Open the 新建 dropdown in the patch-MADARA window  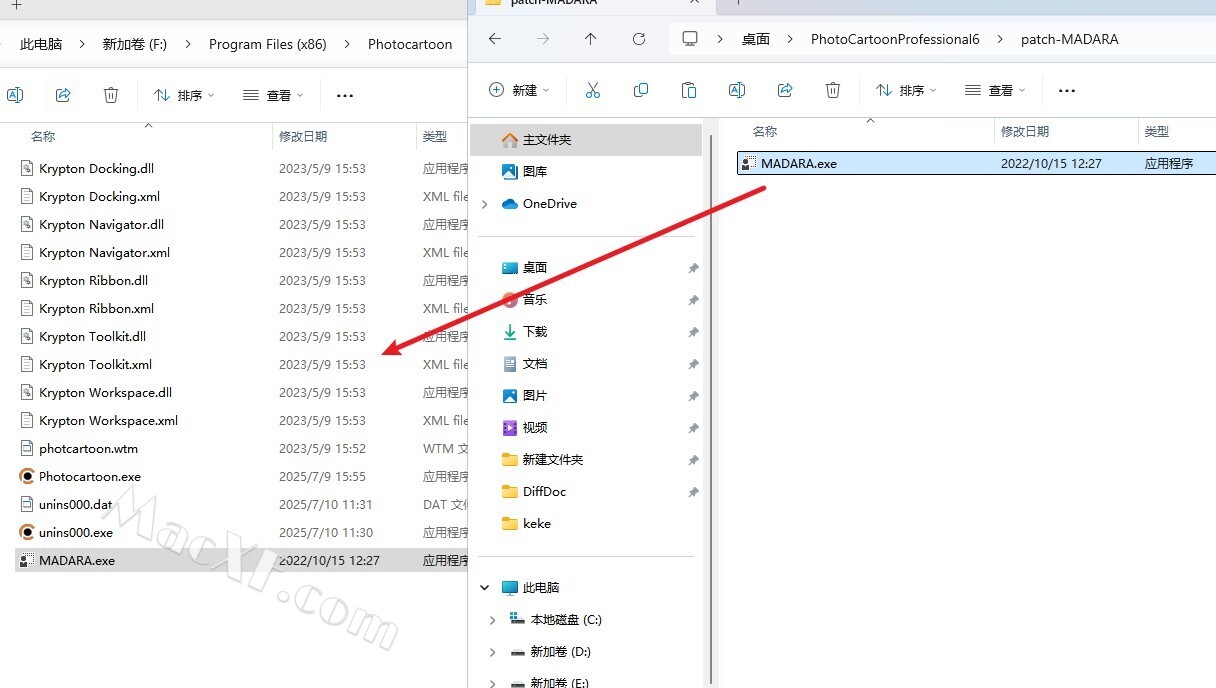point(519,90)
